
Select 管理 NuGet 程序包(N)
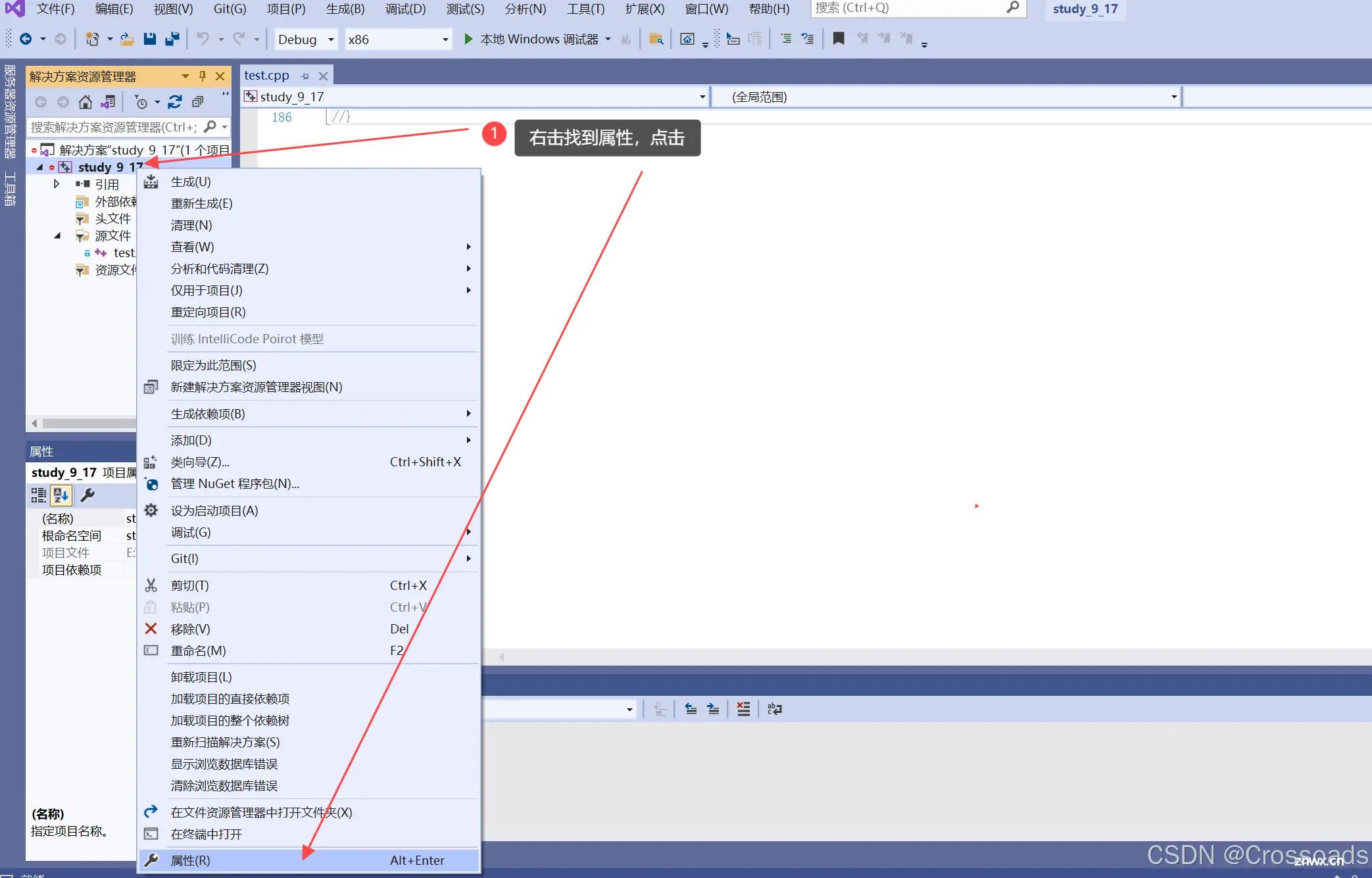click(x=309, y=483)
